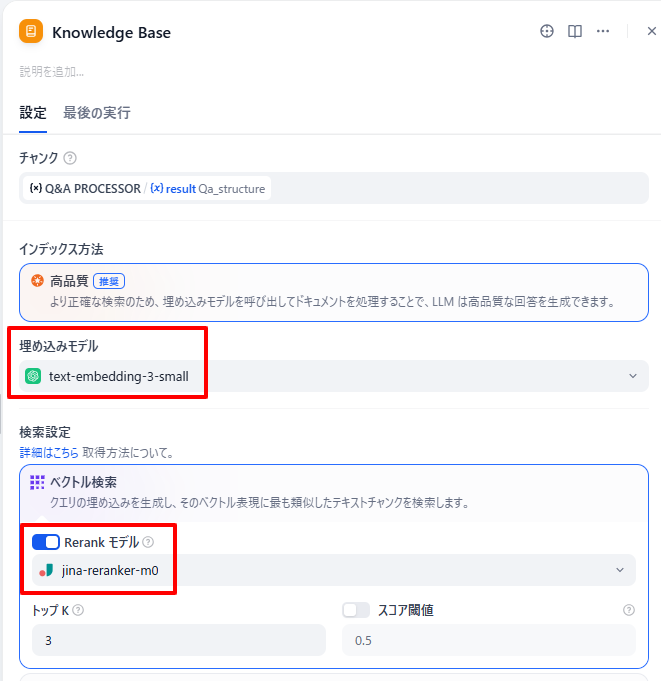661x681 pixels.
Task: Open the book documentation icon in header
Action: coord(575,31)
